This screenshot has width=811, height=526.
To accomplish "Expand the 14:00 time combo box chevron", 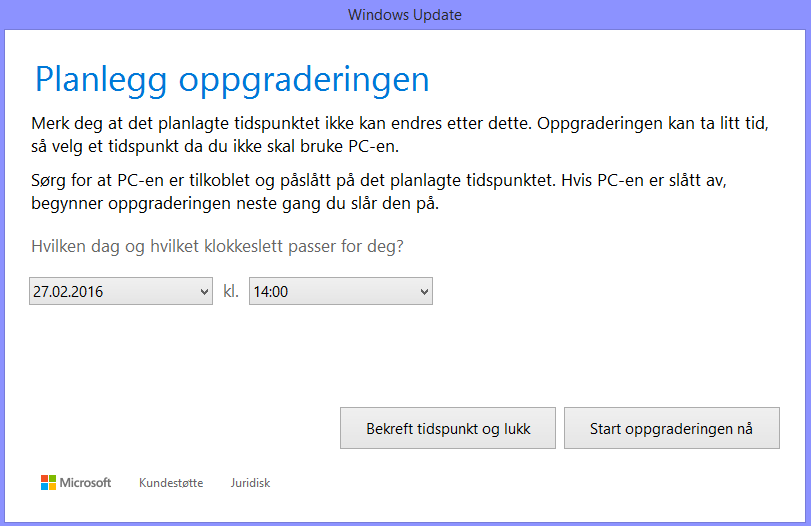I will coord(424,292).
